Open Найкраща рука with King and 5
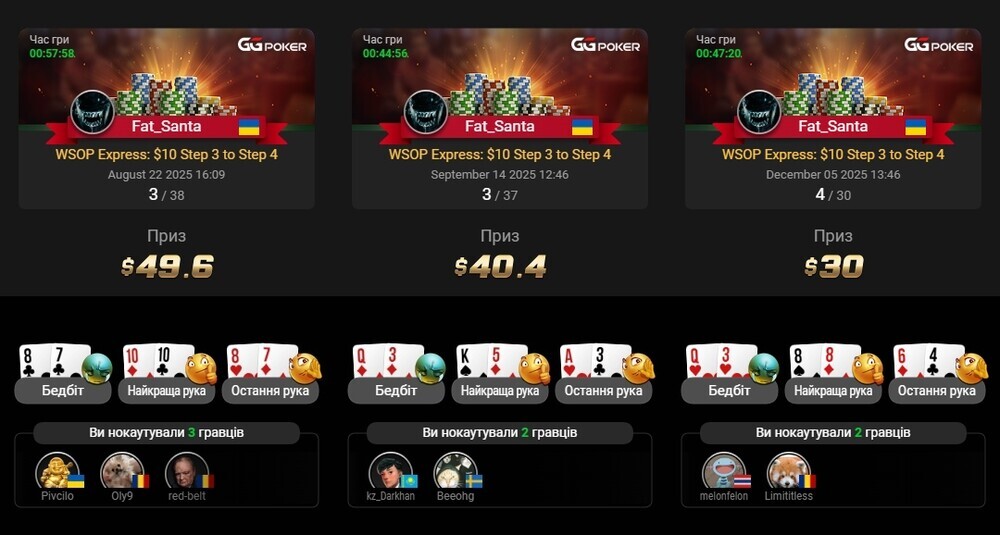Screen dimensions: 1000x535 [x=500, y=374]
